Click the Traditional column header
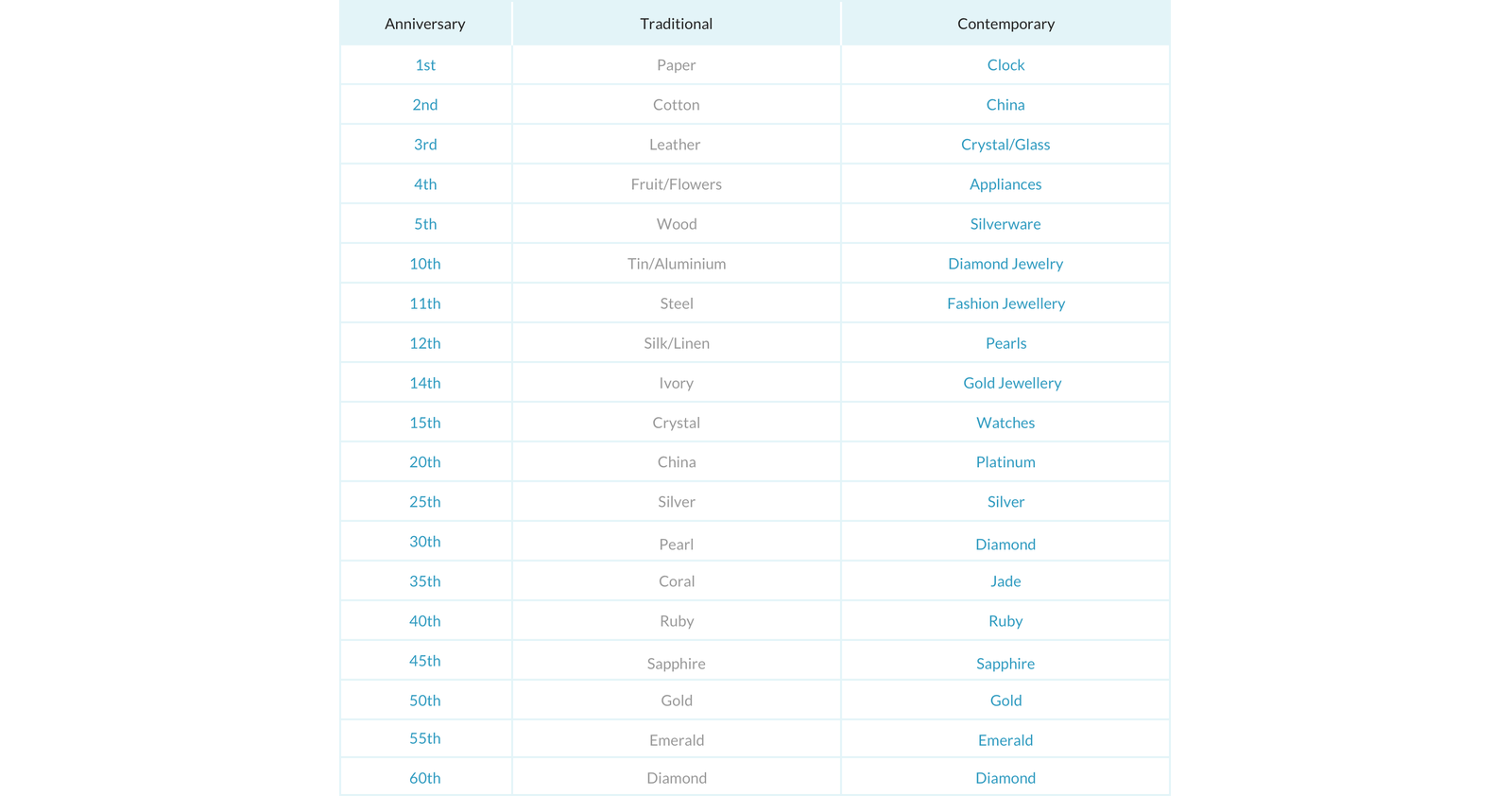 pos(676,24)
